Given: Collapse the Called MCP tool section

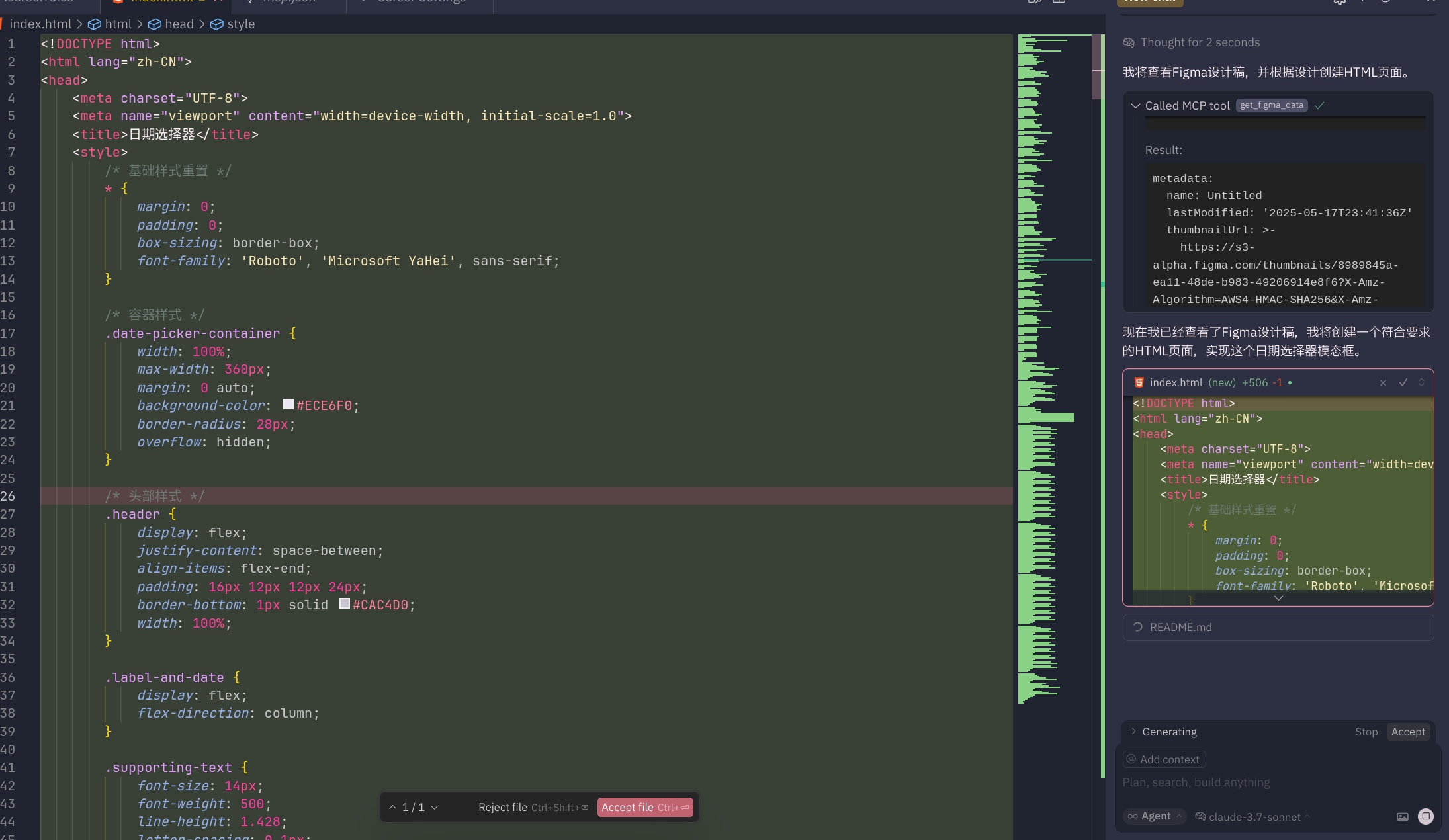Looking at the screenshot, I should (x=1135, y=106).
